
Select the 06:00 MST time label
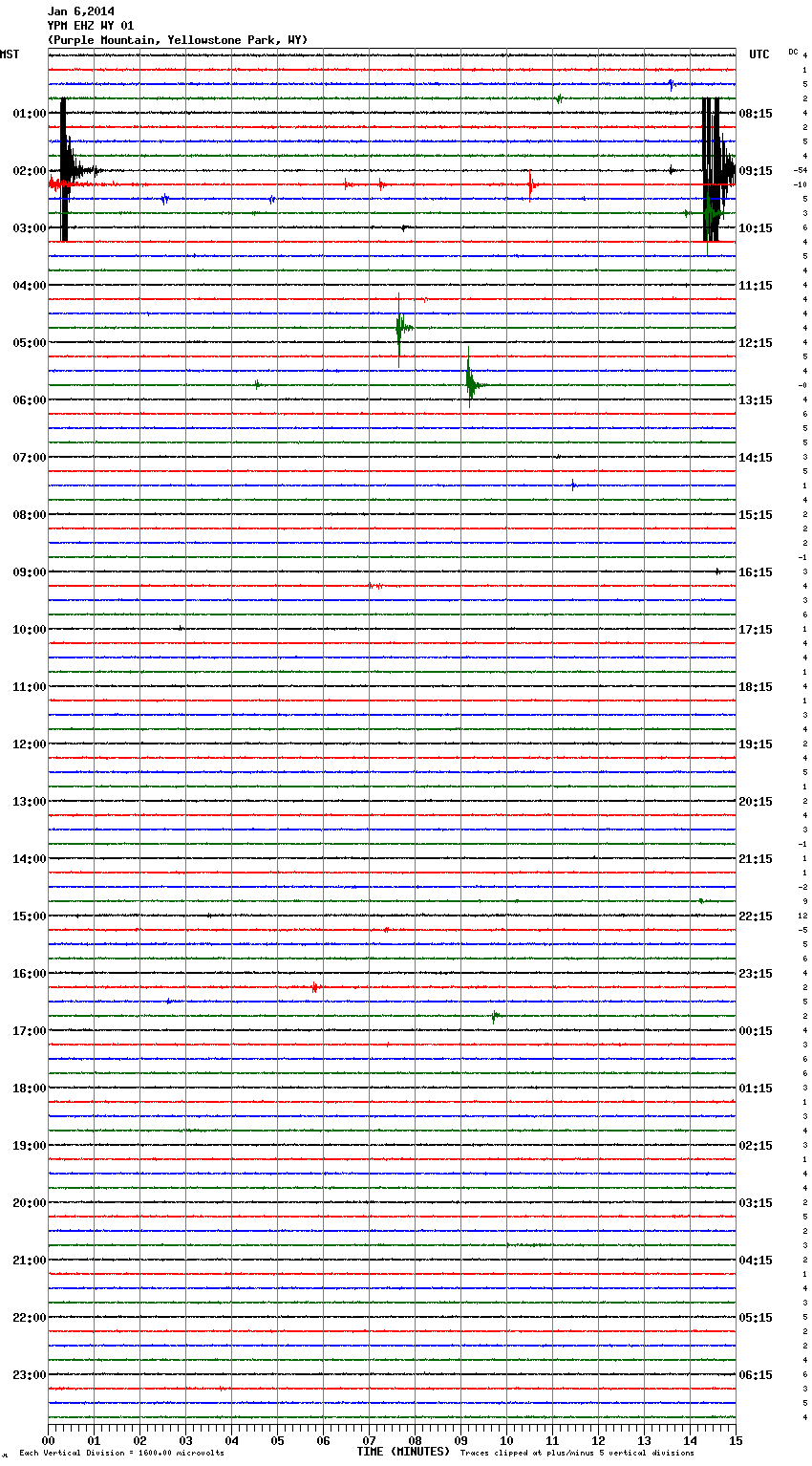30,400
